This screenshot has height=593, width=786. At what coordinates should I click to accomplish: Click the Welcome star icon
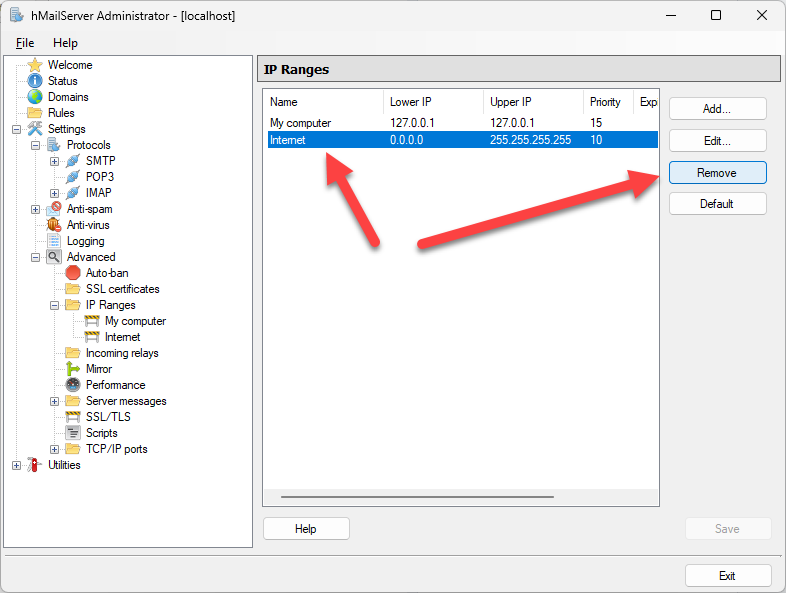click(x=35, y=65)
